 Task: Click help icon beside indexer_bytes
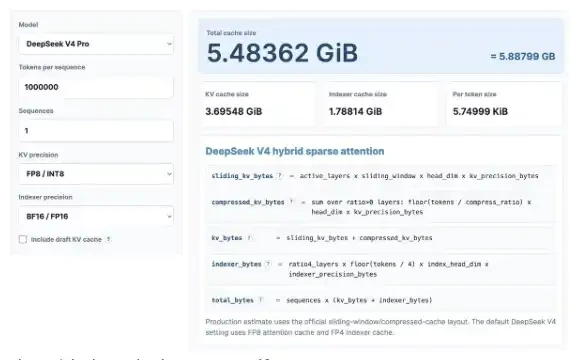pos(268,264)
